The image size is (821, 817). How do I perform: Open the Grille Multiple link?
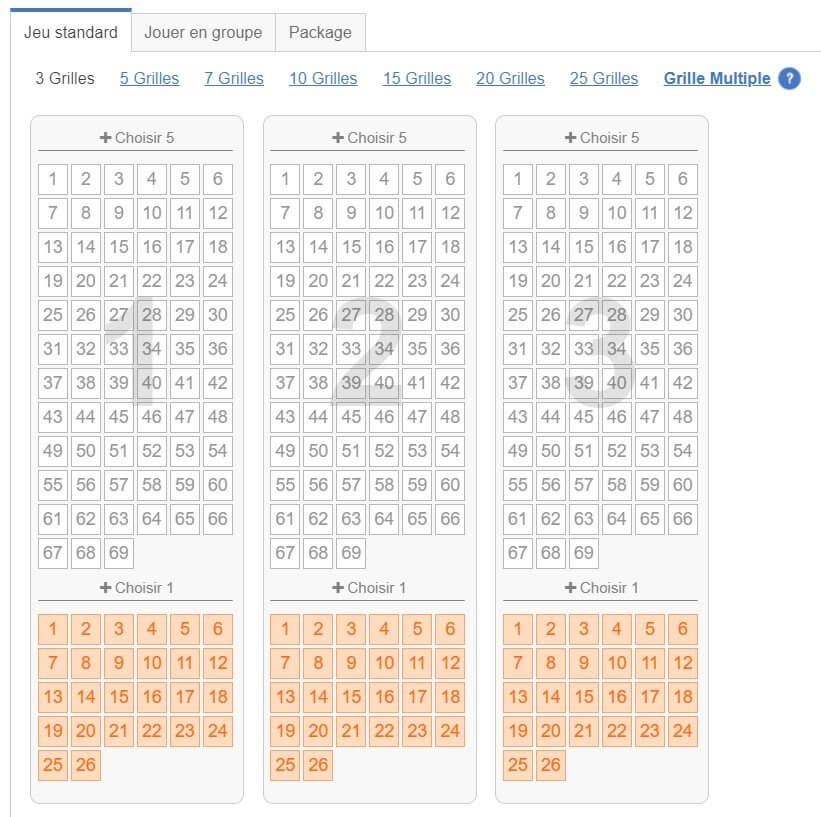click(x=717, y=79)
